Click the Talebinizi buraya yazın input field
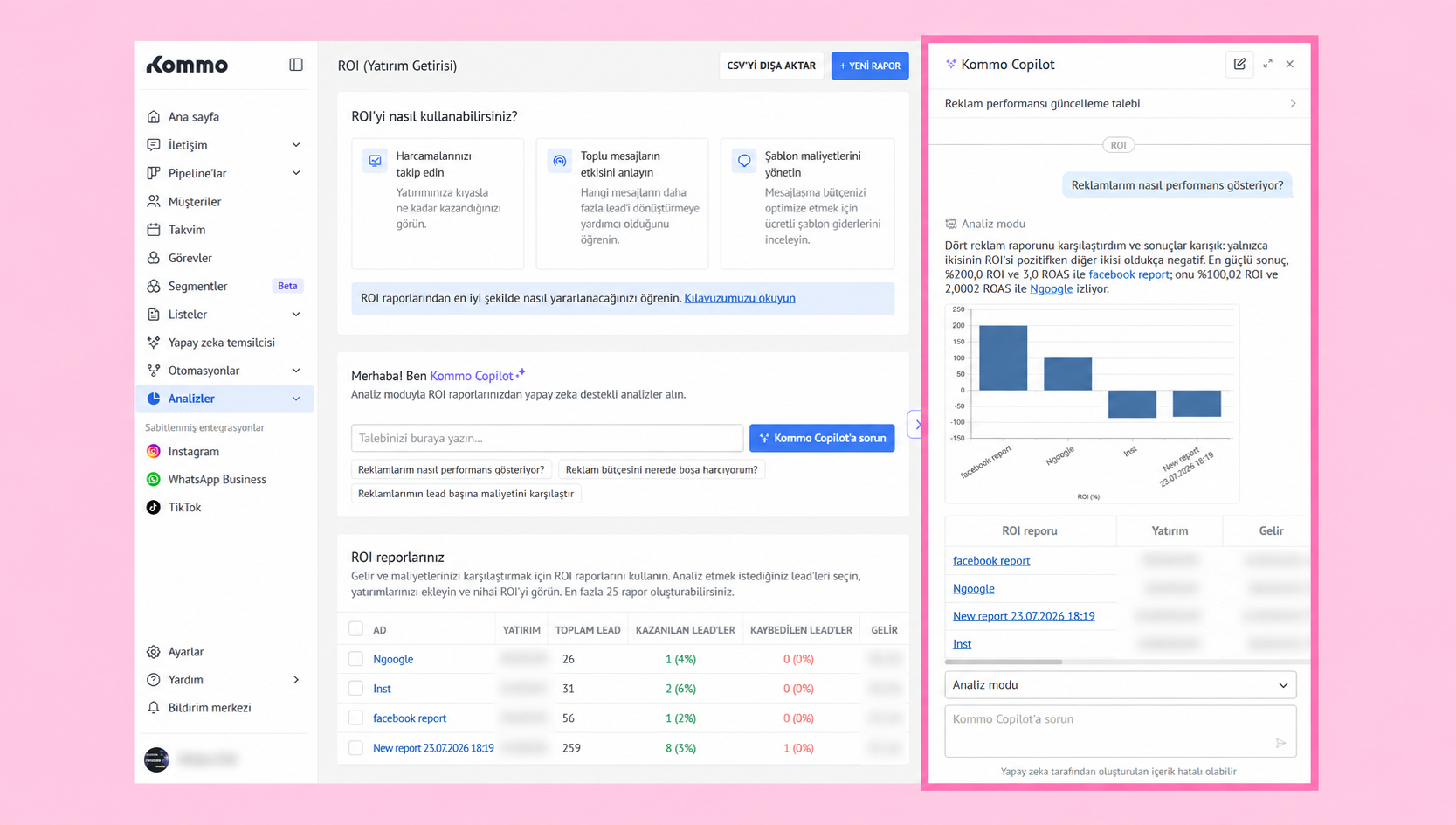This screenshot has height=825, width=1456. (547, 438)
